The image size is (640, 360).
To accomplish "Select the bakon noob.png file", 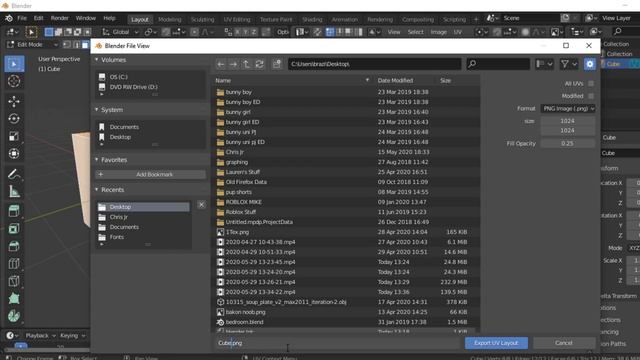I will click(346, 312).
